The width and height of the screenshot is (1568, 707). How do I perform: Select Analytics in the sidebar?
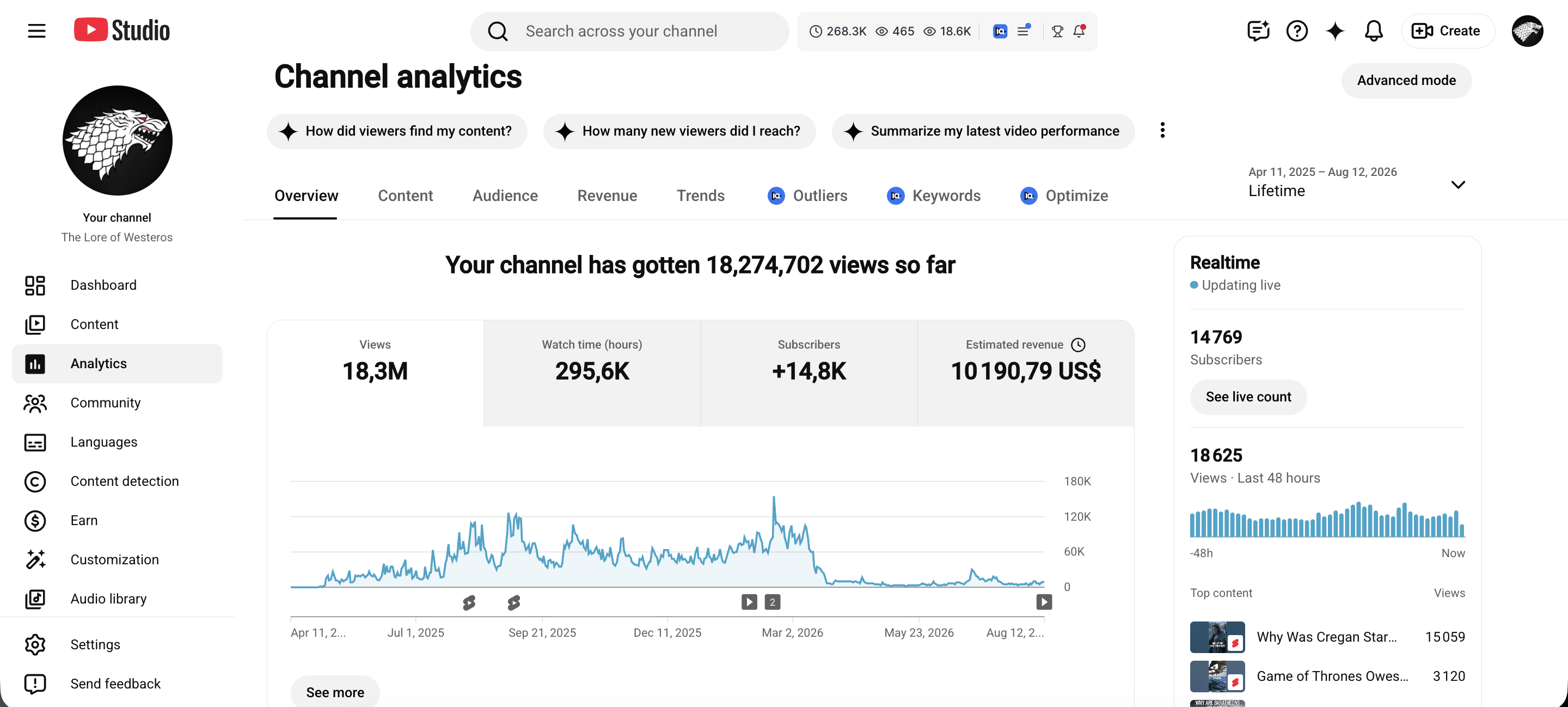118,363
